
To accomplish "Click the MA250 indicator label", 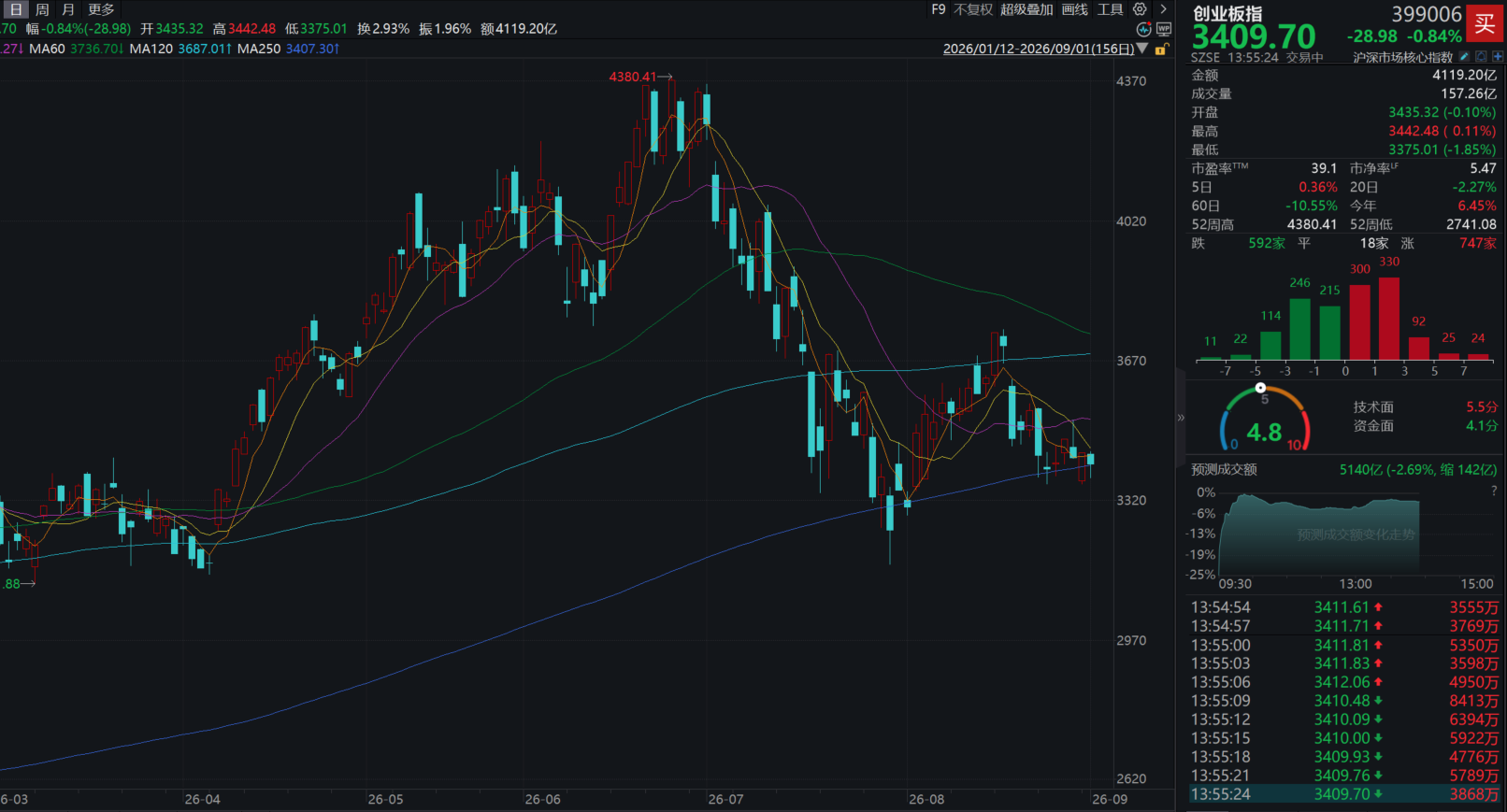I will click(x=259, y=49).
